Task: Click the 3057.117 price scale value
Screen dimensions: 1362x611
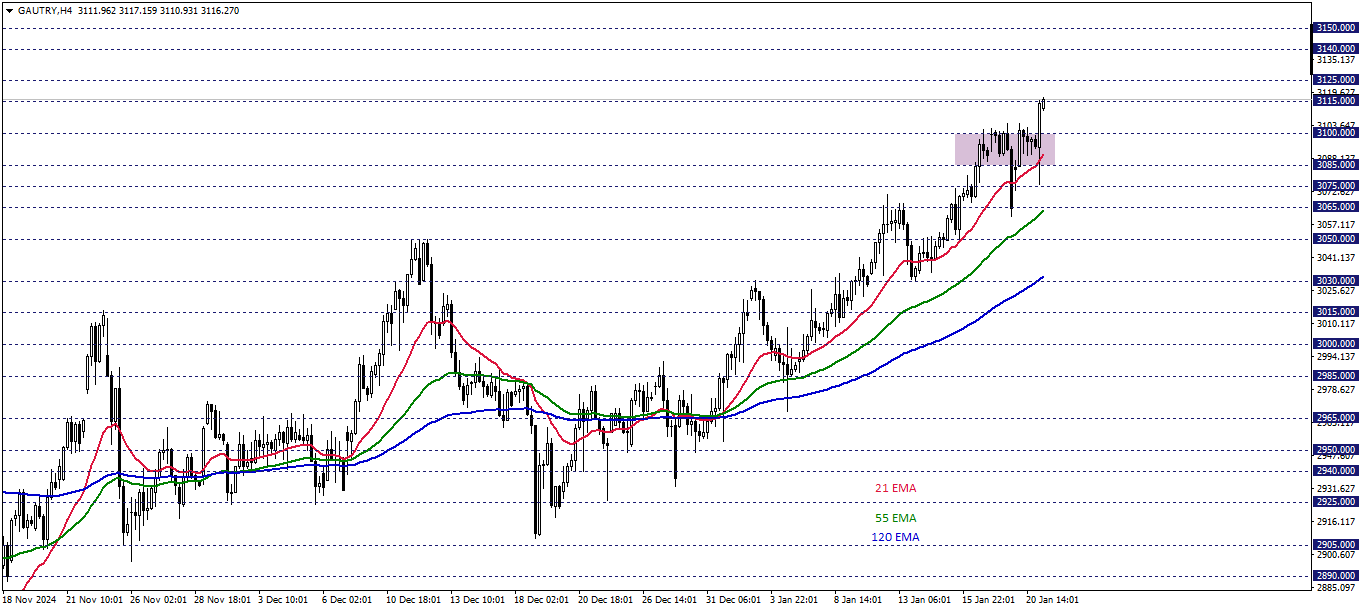Action: click(1336, 225)
